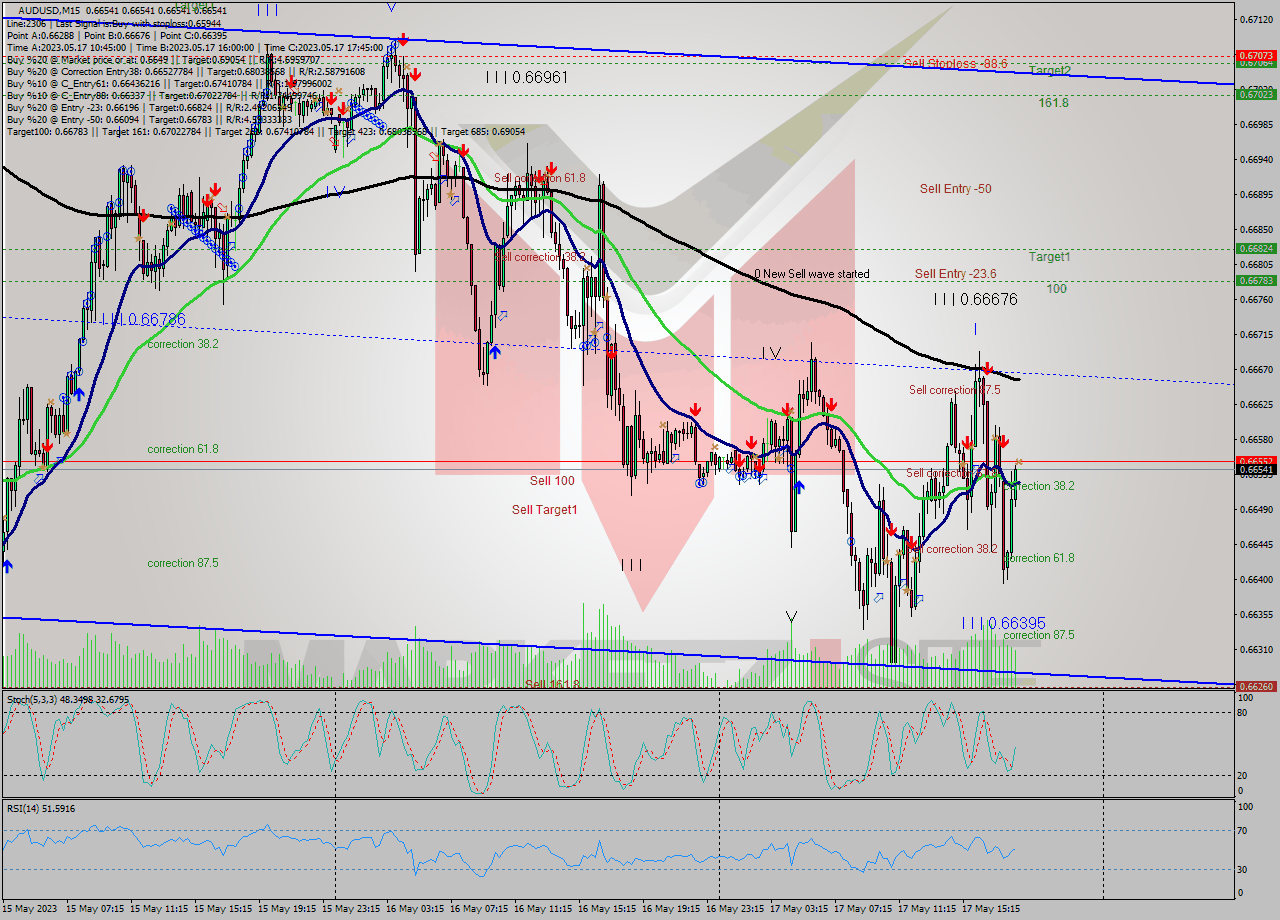Click the 0.66310 price axis value

[1256, 649]
